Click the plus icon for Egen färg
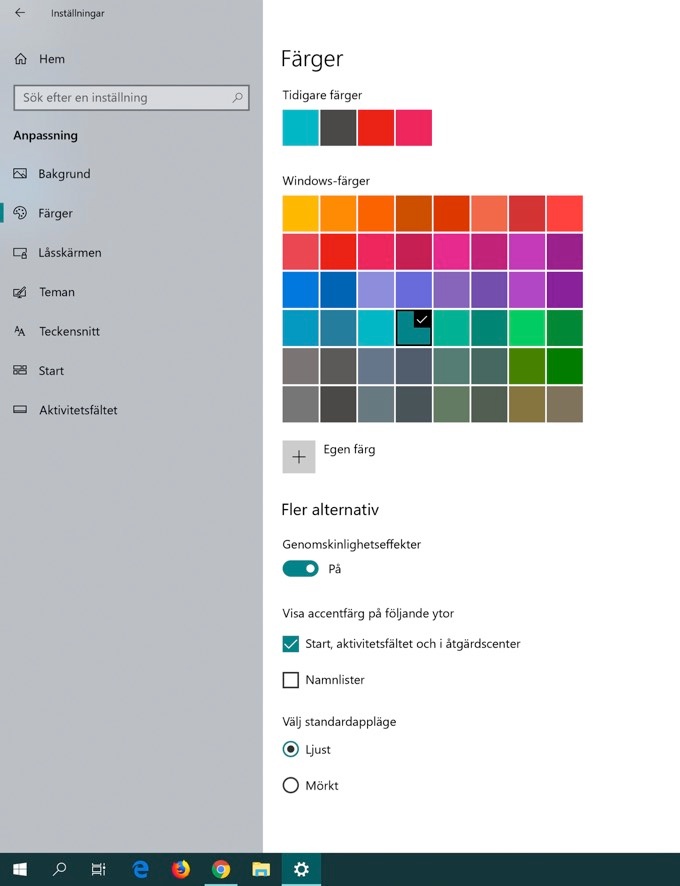 click(x=299, y=456)
